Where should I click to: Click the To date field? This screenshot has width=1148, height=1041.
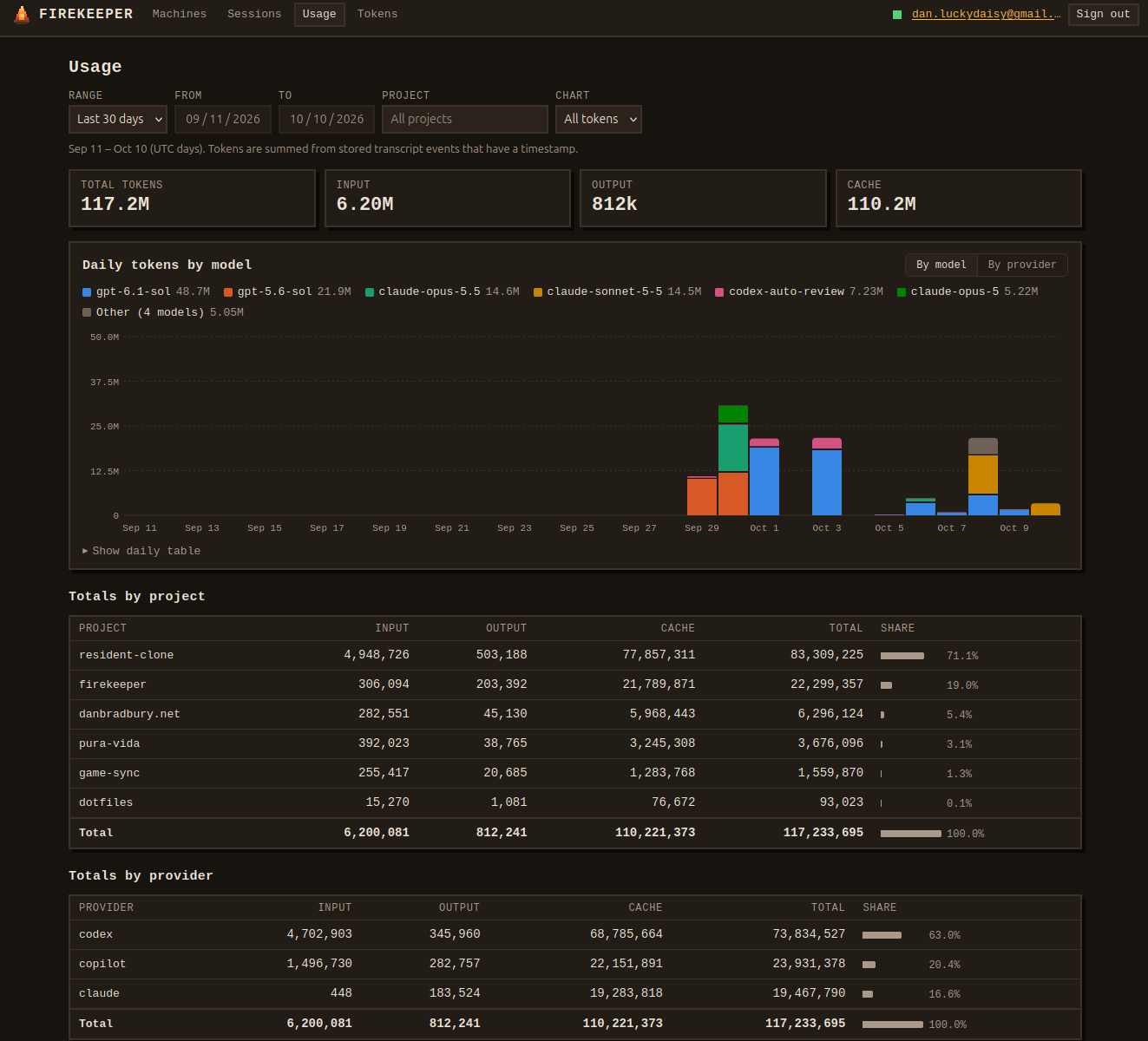[326, 119]
